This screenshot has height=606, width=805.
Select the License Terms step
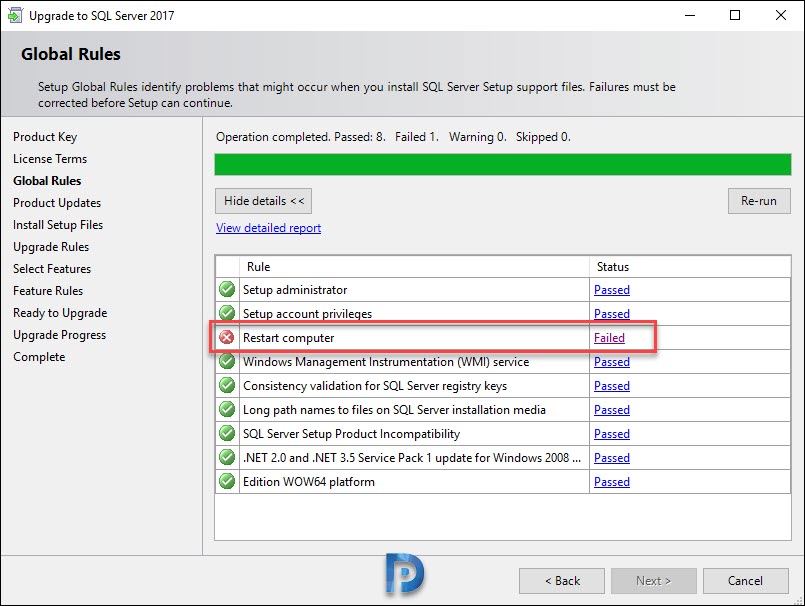(50, 159)
